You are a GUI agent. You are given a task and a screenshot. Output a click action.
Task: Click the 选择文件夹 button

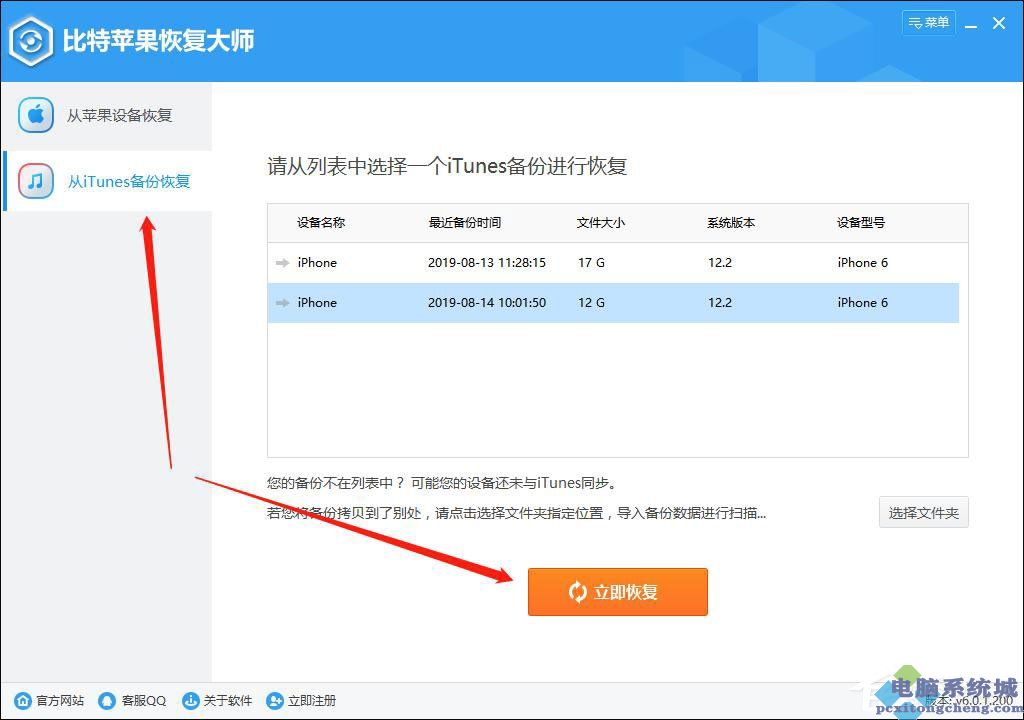click(x=923, y=513)
